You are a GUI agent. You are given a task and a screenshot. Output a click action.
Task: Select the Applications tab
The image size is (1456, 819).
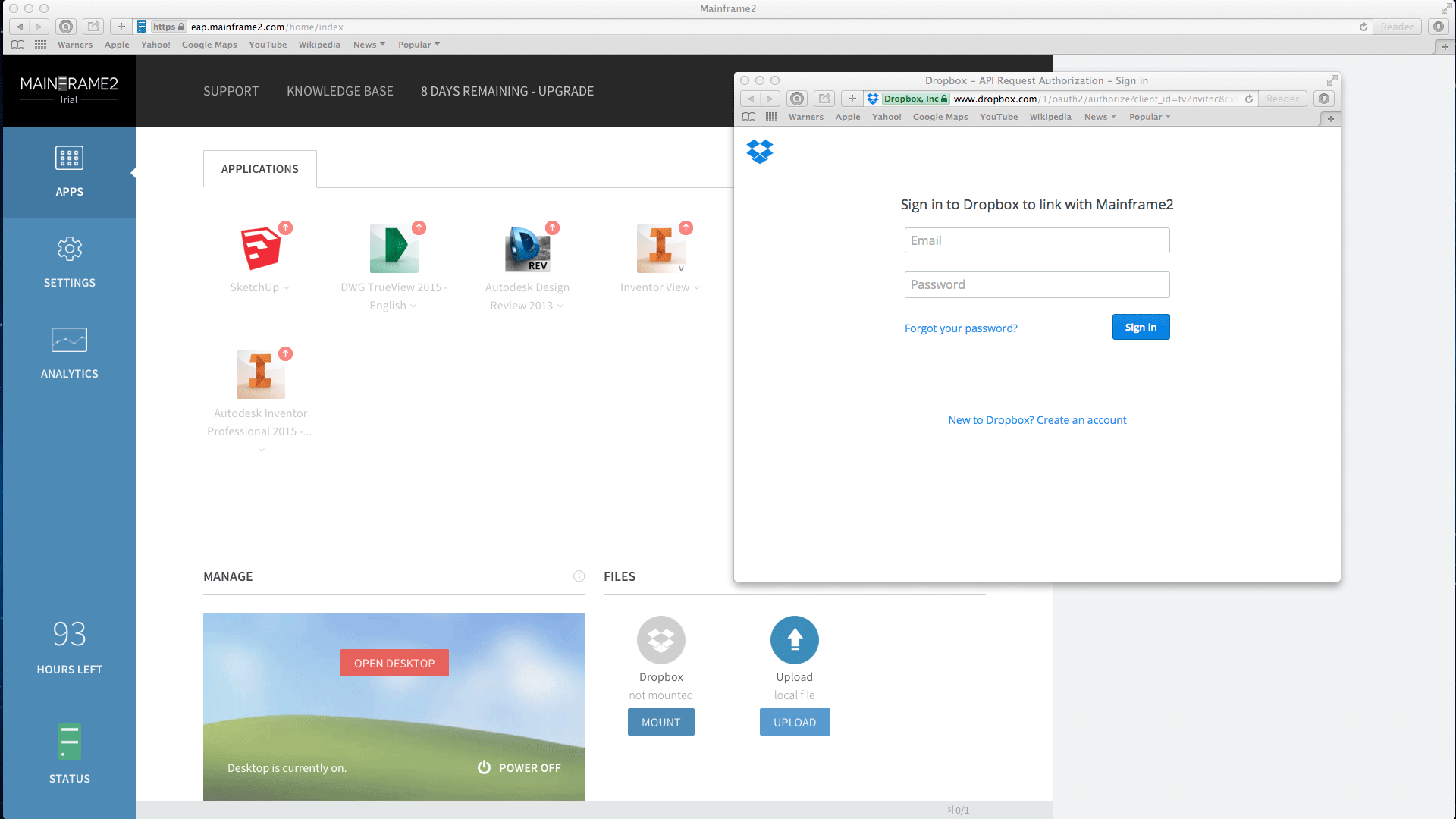(259, 169)
